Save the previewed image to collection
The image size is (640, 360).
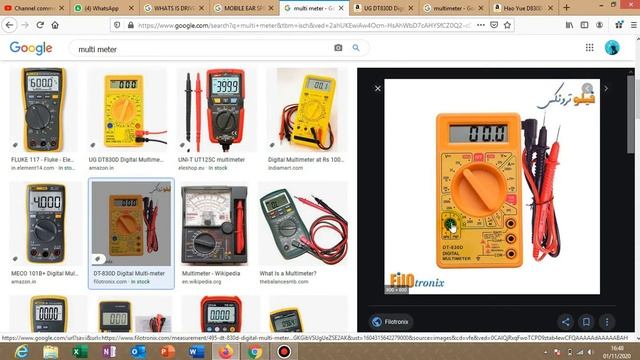click(x=586, y=322)
